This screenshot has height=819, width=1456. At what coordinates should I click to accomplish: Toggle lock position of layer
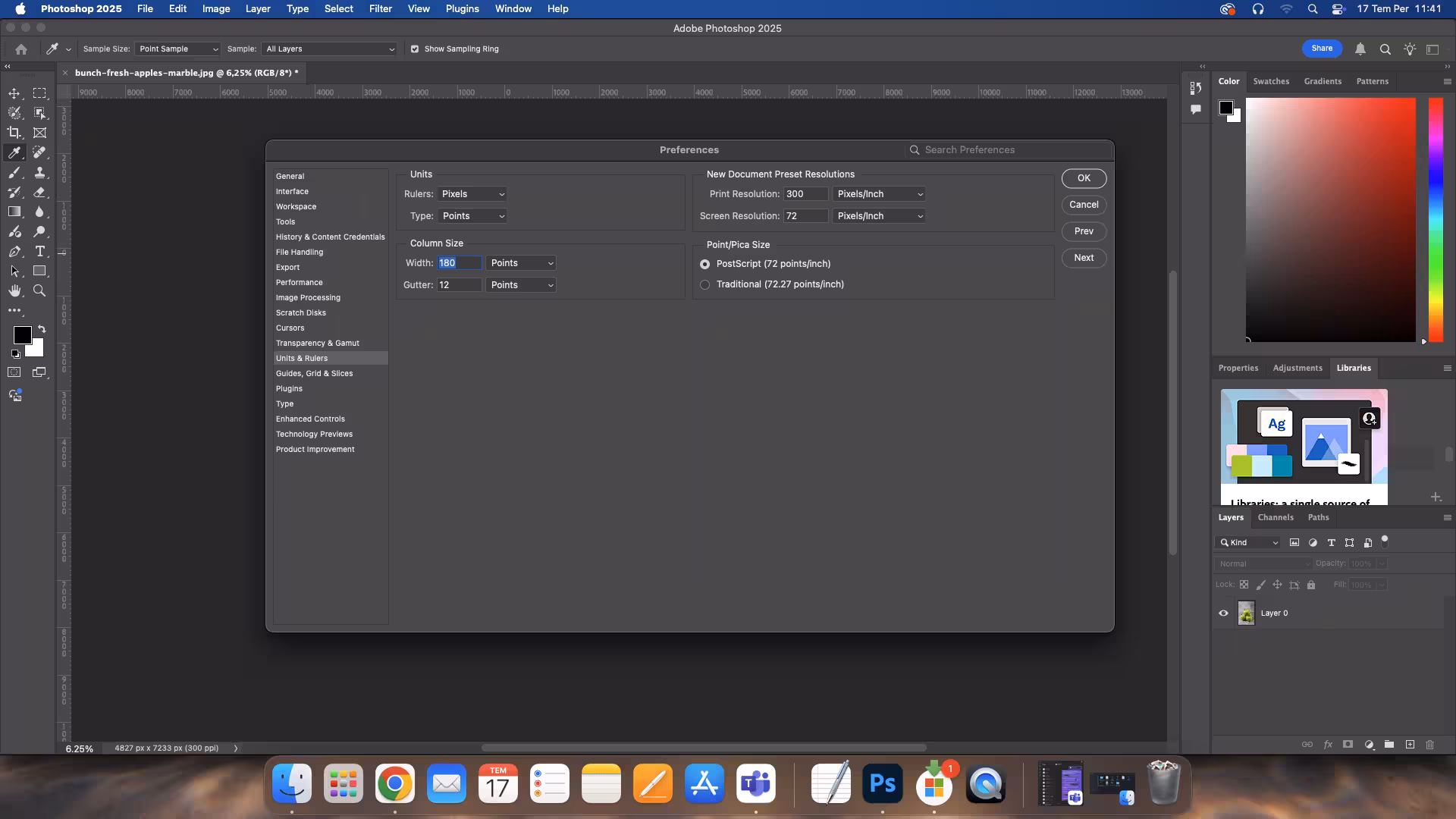click(x=1277, y=585)
